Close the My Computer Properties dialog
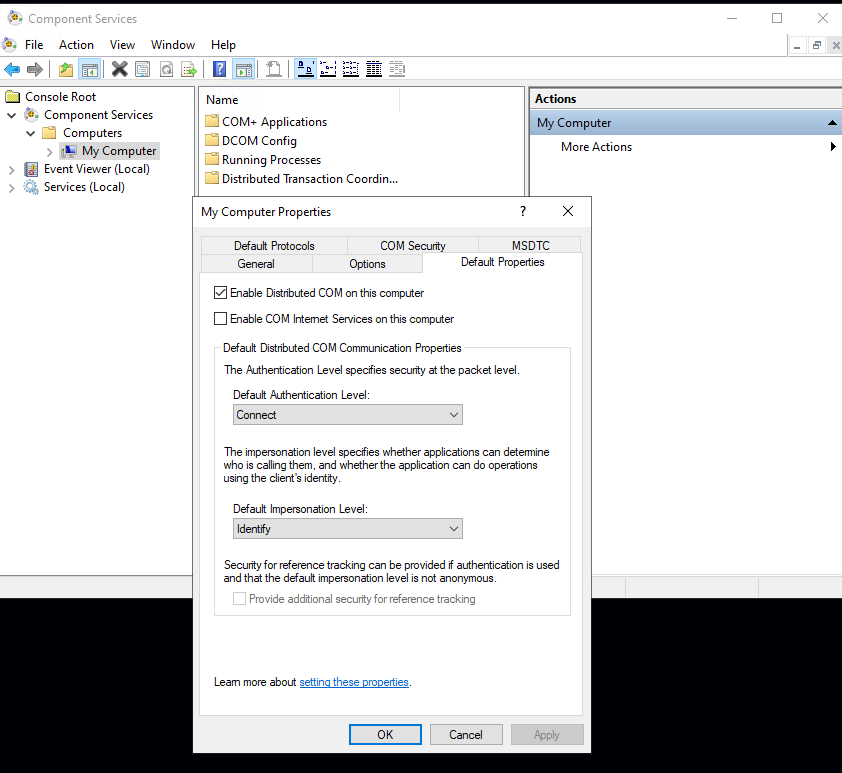 coord(568,211)
